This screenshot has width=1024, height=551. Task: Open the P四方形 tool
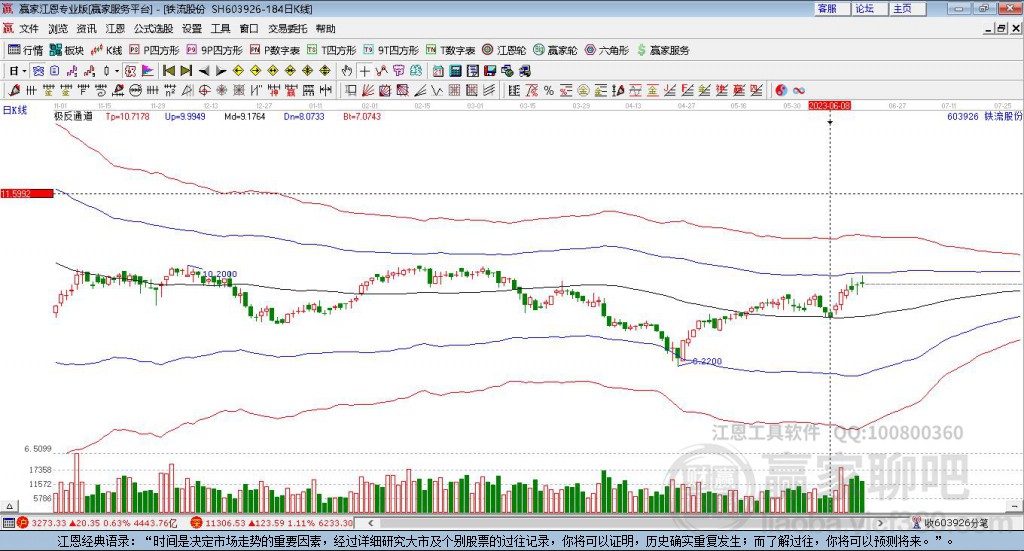pos(154,50)
